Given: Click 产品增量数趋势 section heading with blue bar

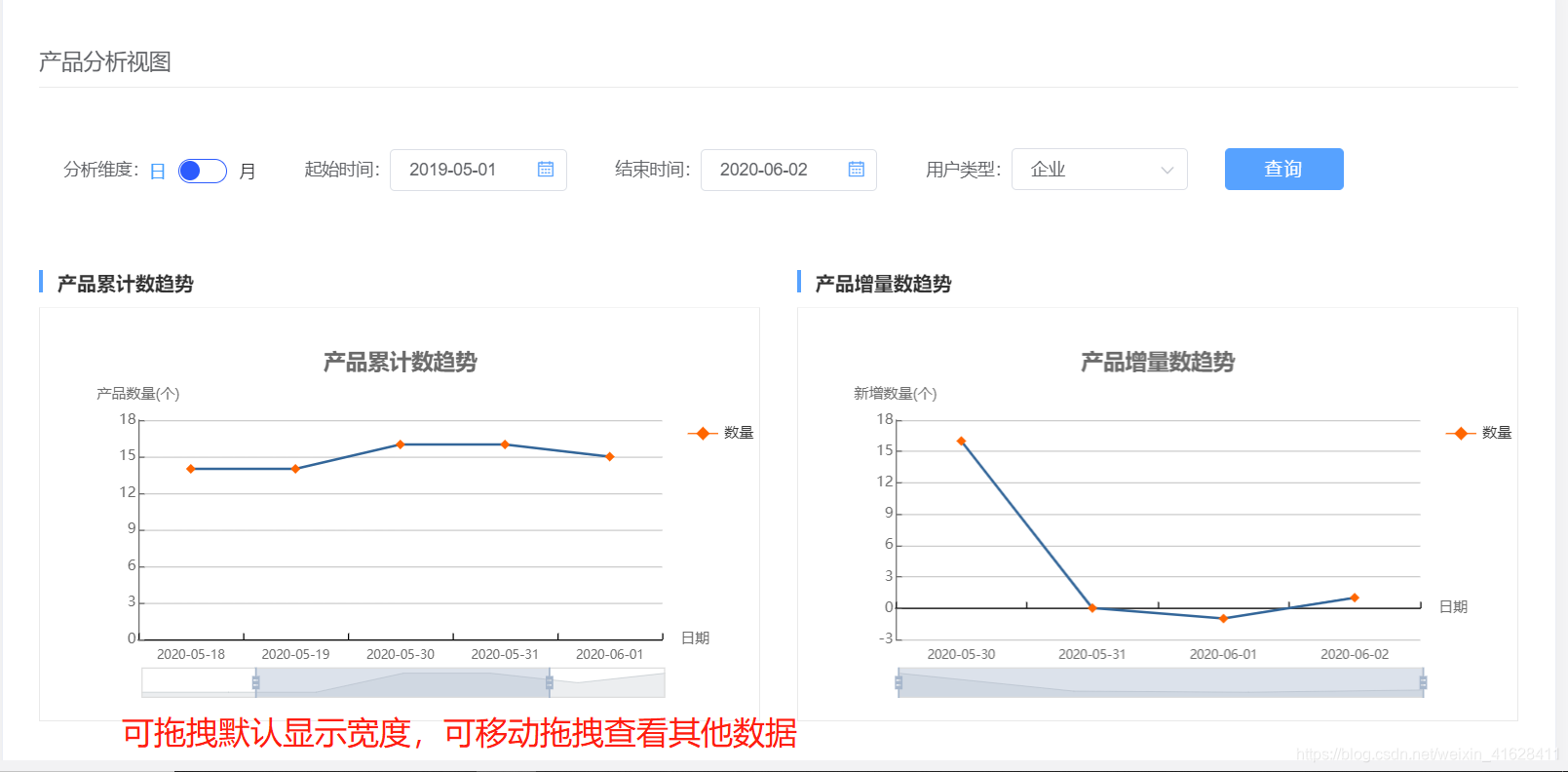Looking at the screenshot, I should [x=875, y=283].
